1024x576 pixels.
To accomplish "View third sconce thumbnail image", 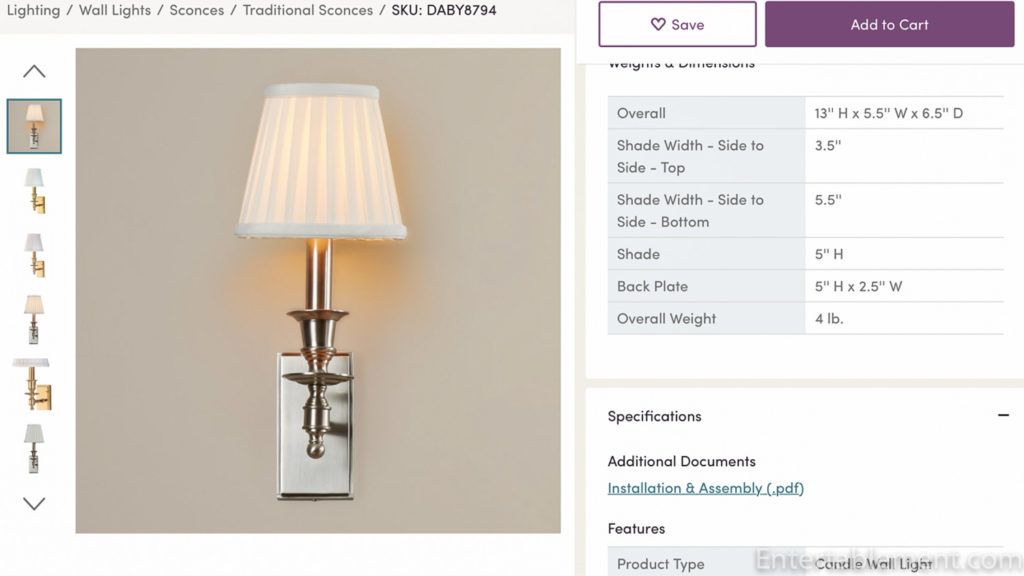I will [34, 255].
